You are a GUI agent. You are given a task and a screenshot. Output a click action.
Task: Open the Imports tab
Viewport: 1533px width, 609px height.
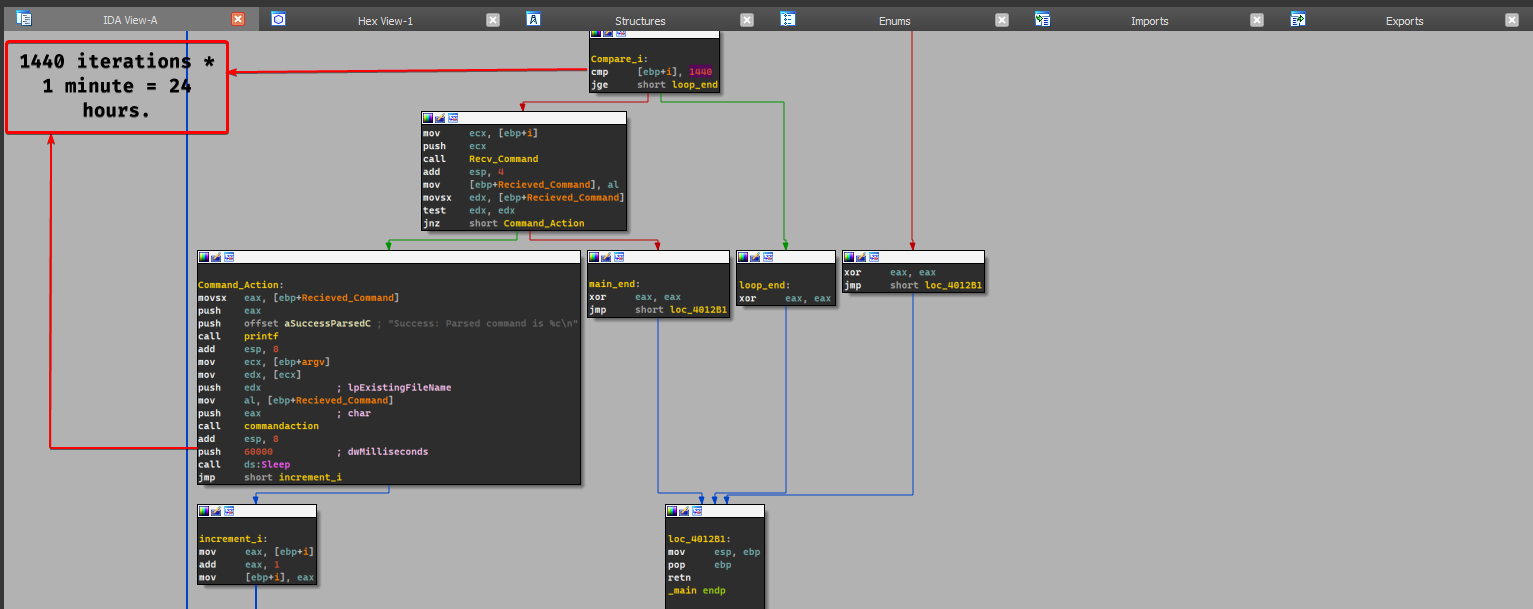coord(1149,20)
